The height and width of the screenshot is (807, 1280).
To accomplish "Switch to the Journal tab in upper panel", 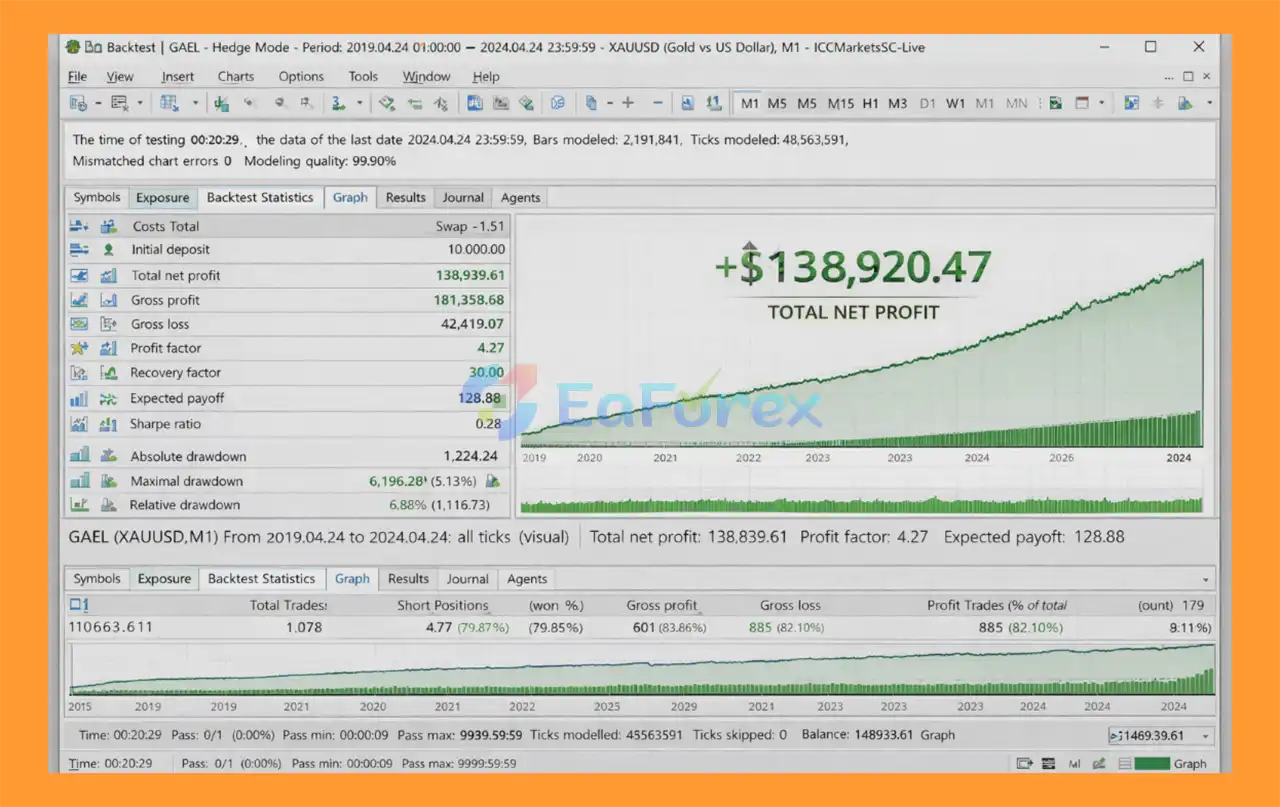I will click(463, 197).
